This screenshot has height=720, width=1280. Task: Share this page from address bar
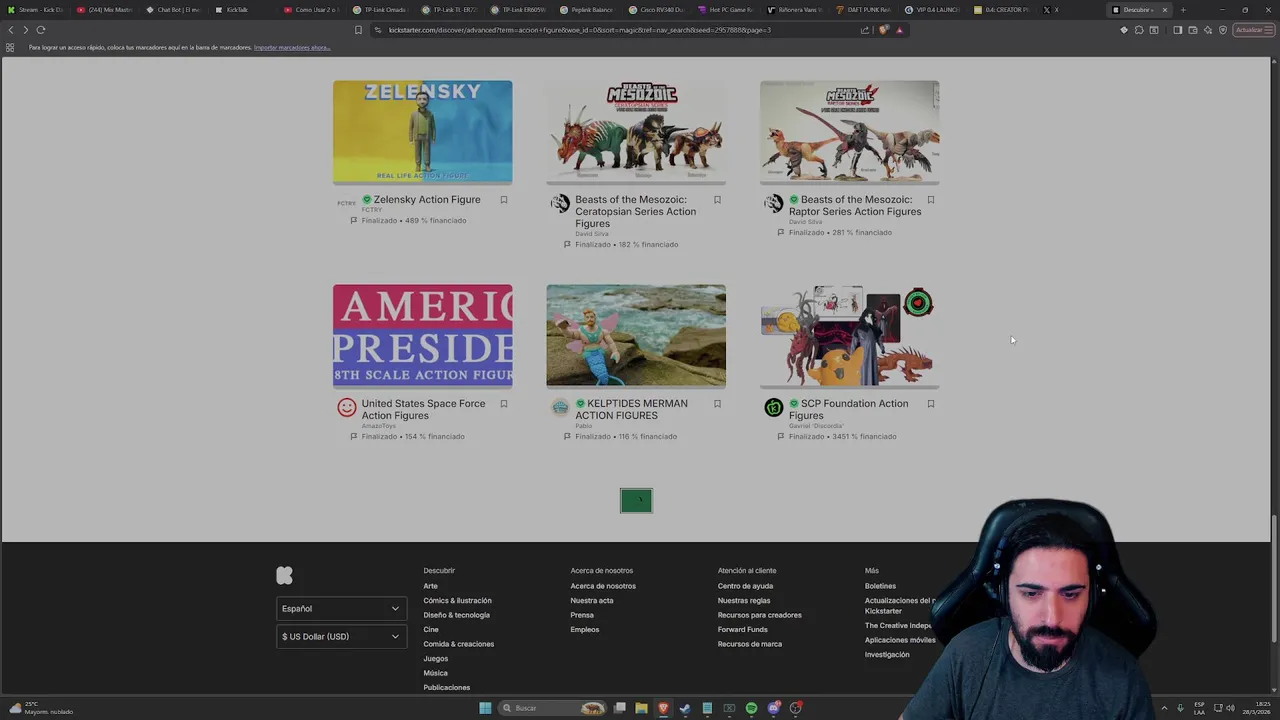tap(865, 30)
